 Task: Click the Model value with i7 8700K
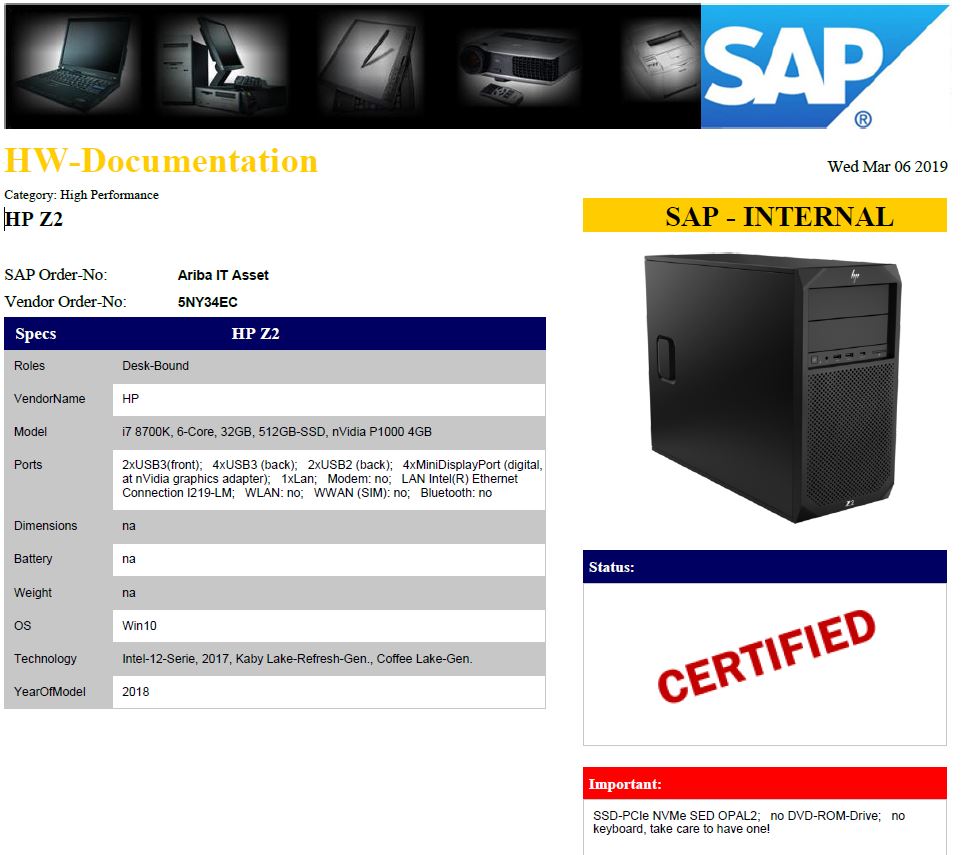(x=276, y=432)
